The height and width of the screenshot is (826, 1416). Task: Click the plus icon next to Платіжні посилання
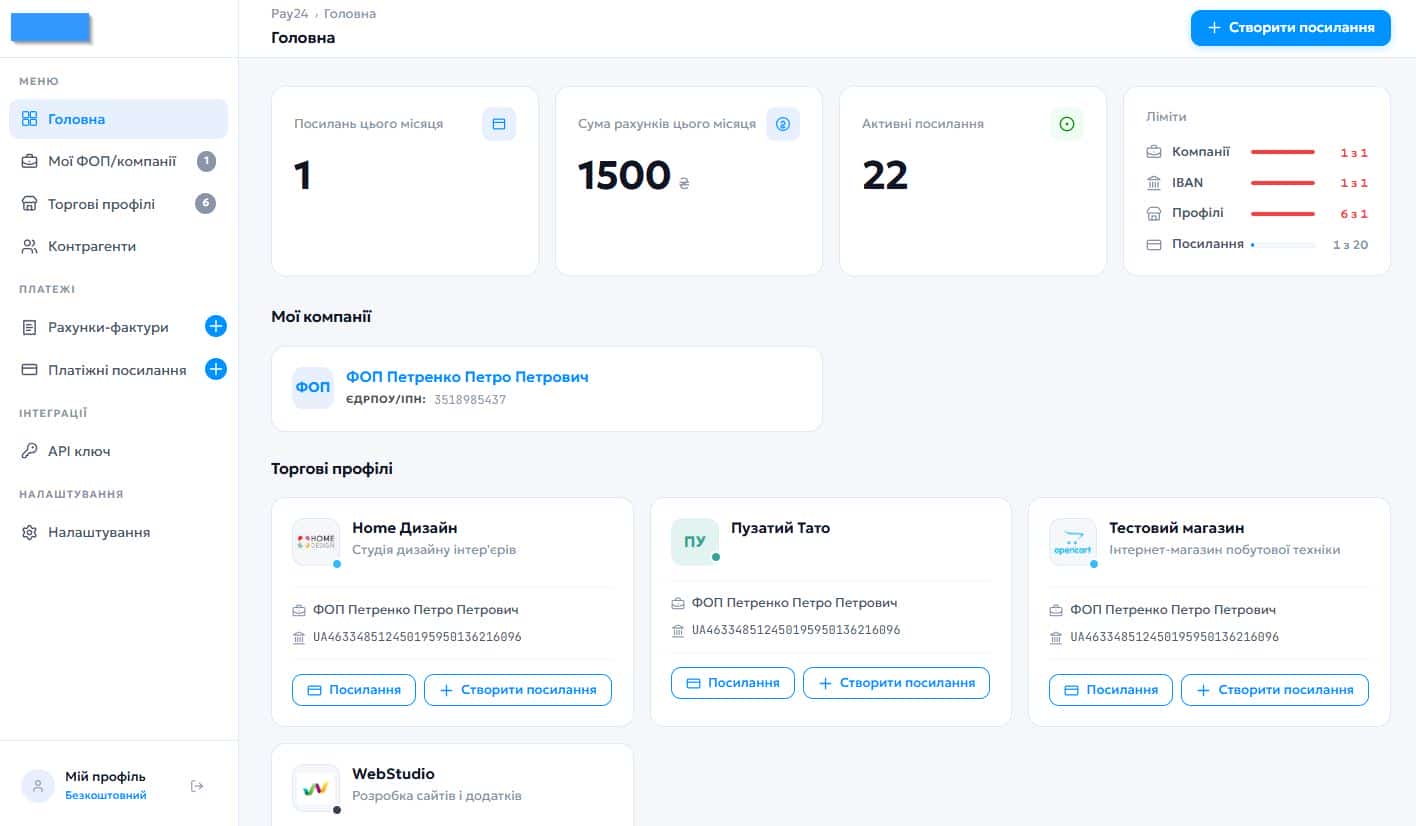(x=216, y=369)
